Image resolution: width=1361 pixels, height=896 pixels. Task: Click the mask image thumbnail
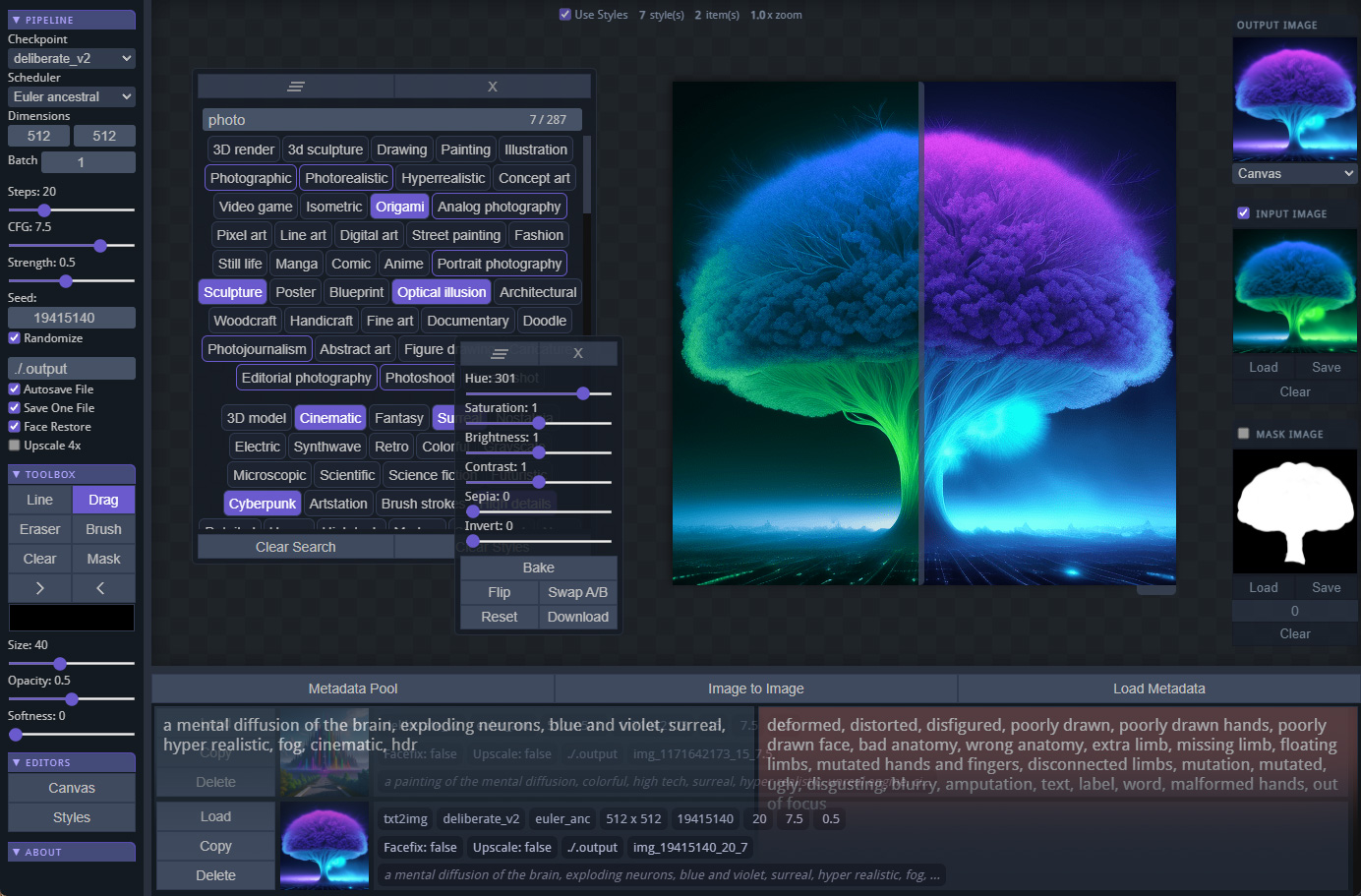click(1294, 511)
